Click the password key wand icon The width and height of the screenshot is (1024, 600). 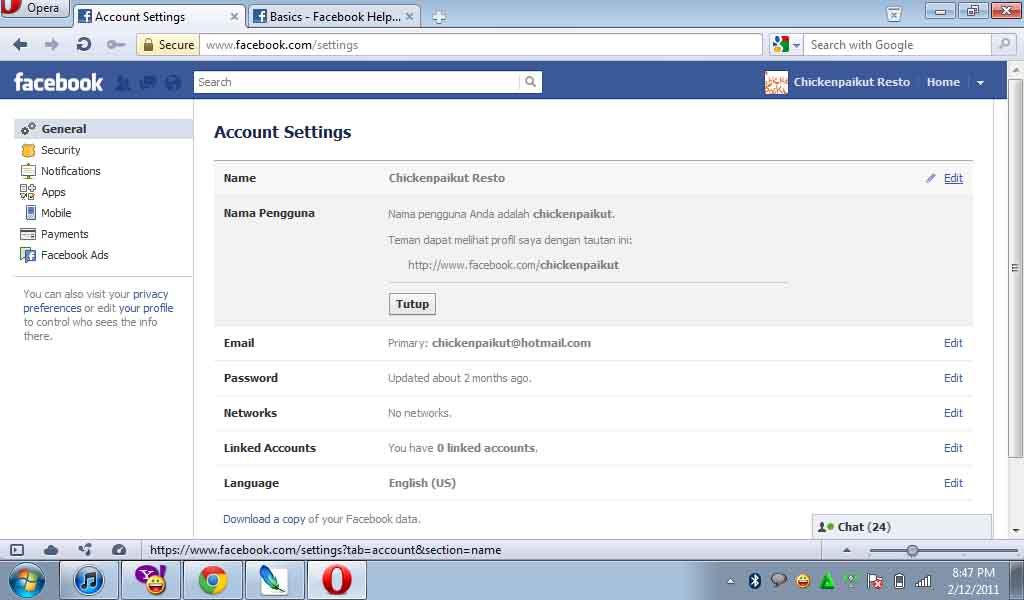[116, 44]
